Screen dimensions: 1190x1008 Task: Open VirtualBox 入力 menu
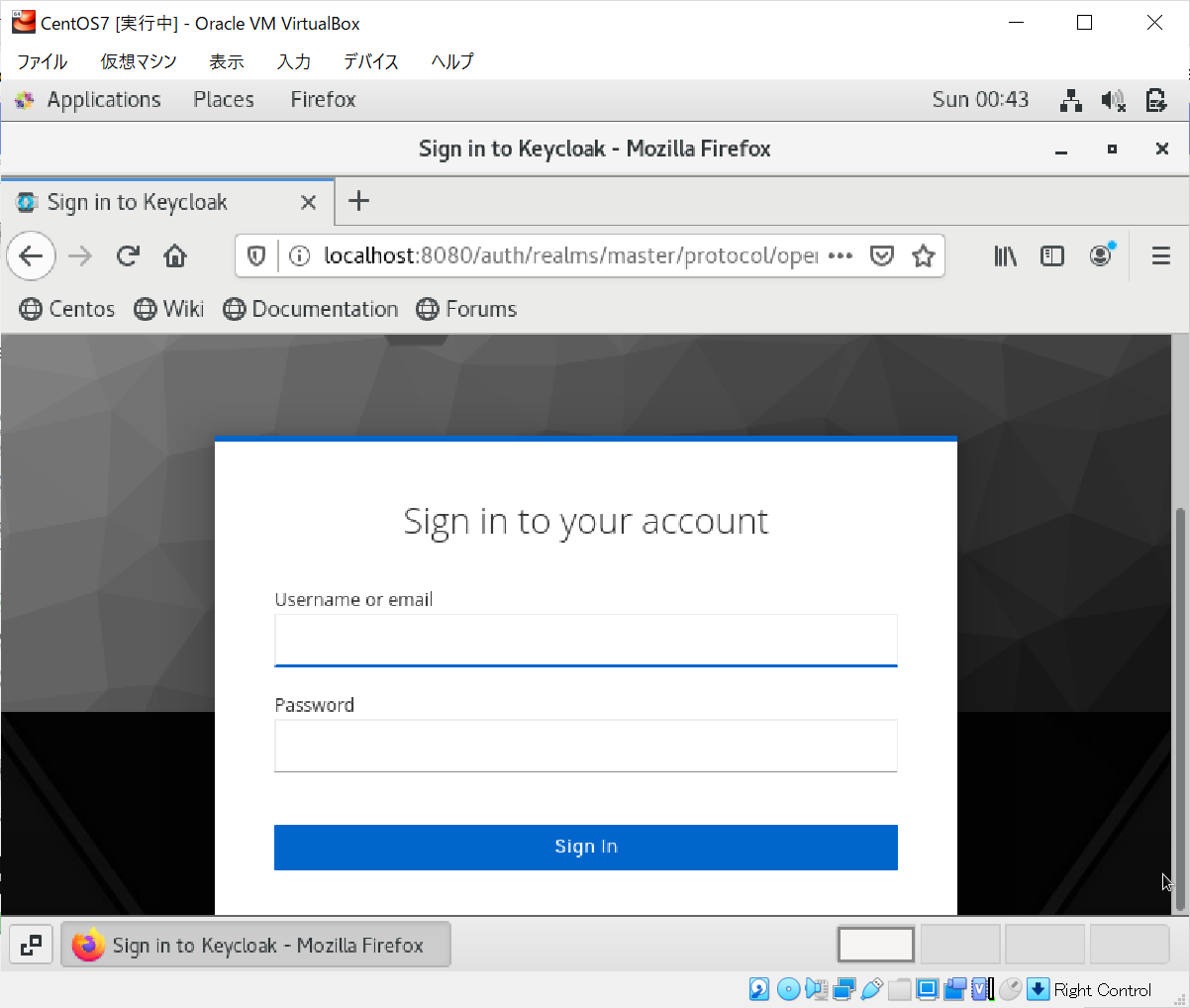(x=294, y=61)
